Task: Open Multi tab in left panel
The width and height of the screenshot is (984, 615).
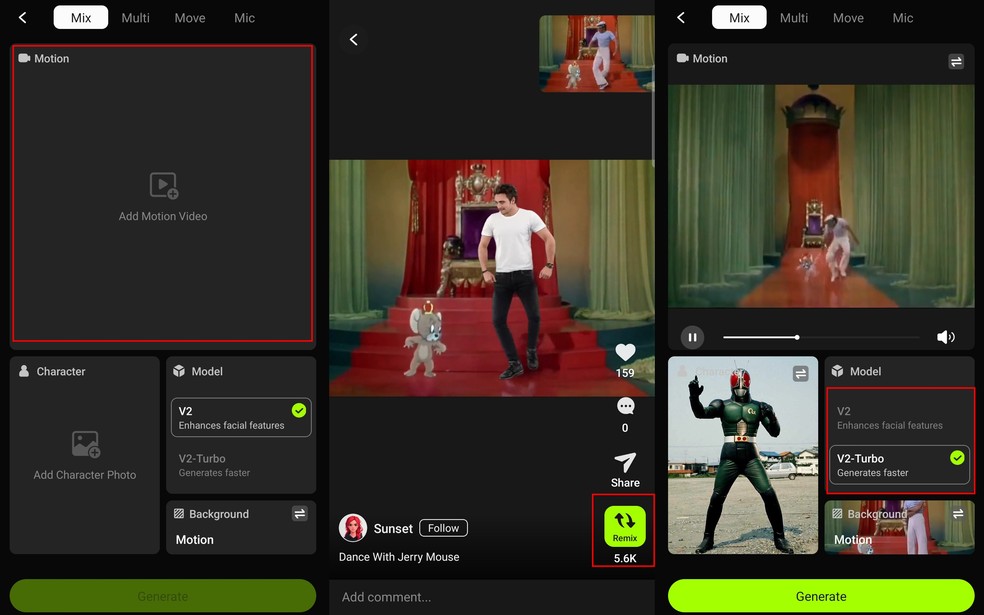Action: [136, 18]
